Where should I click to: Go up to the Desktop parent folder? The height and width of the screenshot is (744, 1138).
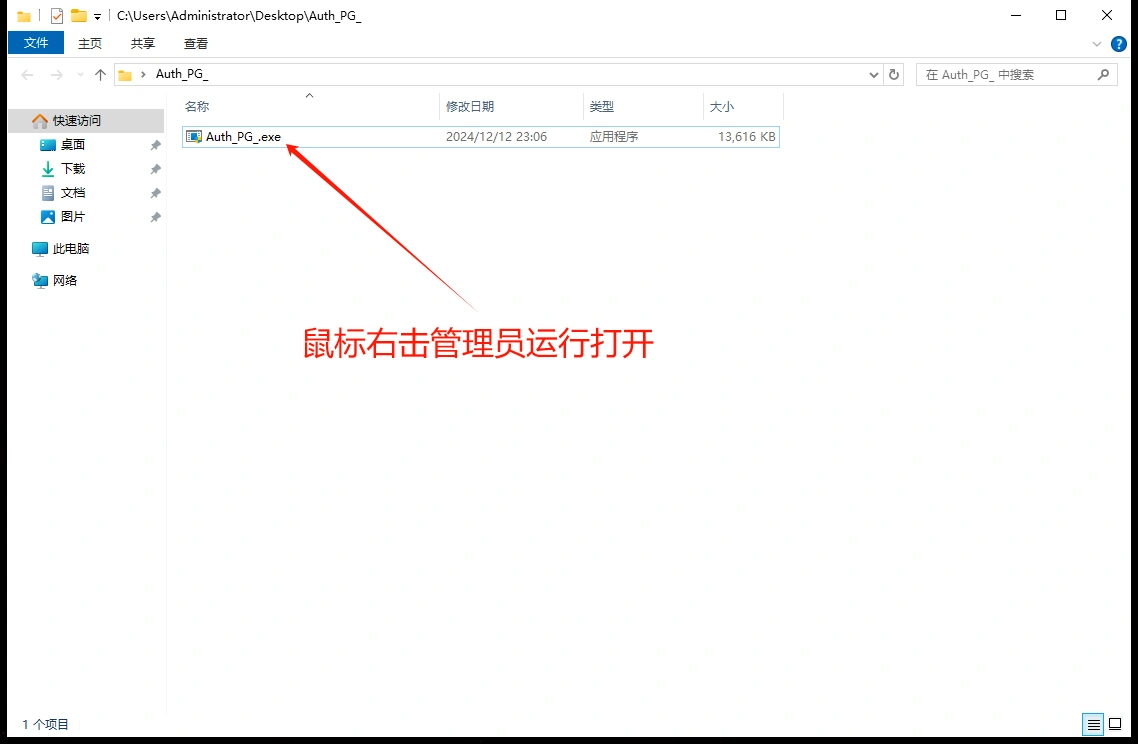click(x=100, y=74)
